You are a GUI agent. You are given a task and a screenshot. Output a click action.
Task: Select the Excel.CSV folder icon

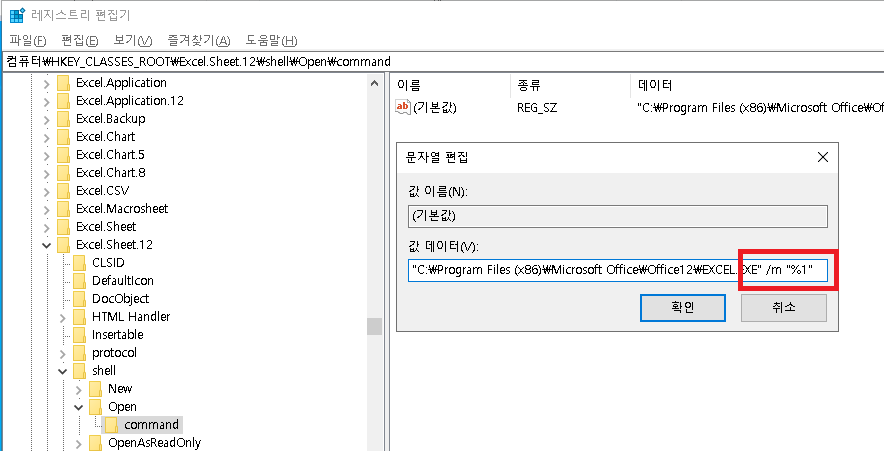[x=63, y=191]
